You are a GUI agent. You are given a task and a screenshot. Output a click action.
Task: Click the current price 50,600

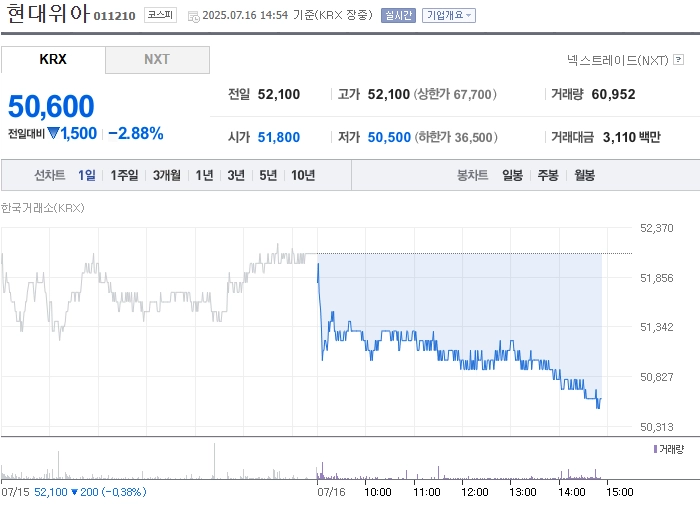[51, 106]
